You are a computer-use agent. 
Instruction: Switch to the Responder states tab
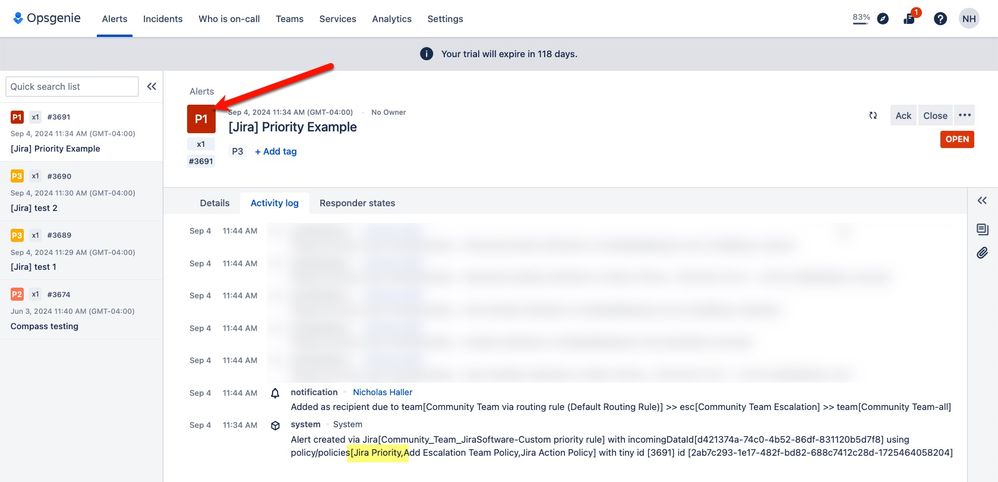point(357,203)
